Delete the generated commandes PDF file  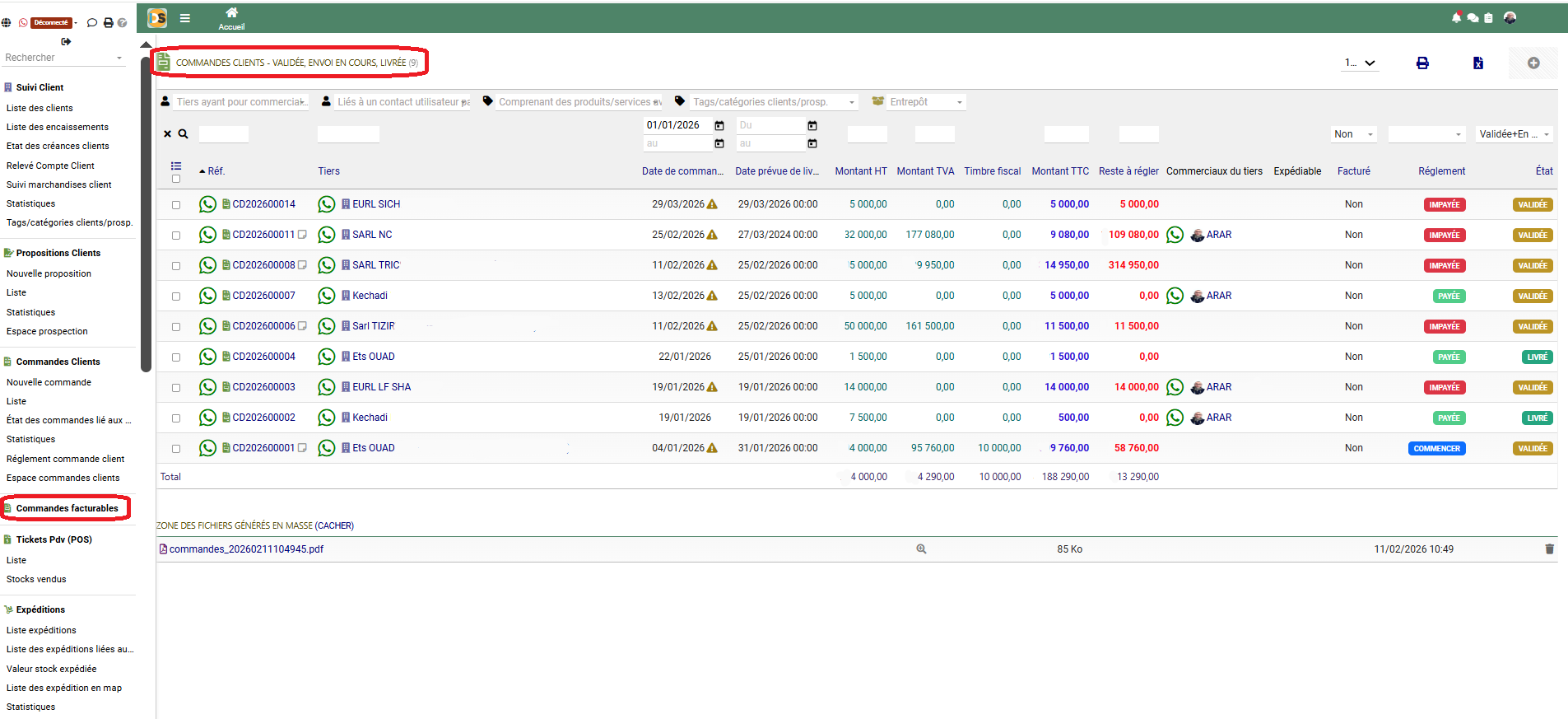(1549, 549)
